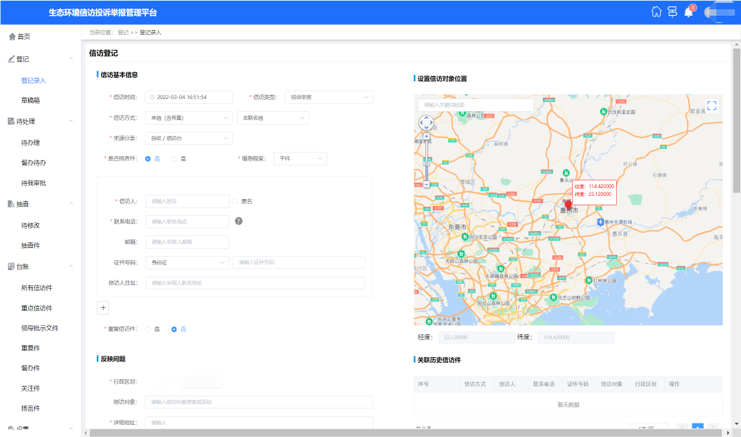Image resolution: width=741 pixels, height=437 pixels.
Task: Click the 信访人 name input field
Action: (x=187, y=201)
